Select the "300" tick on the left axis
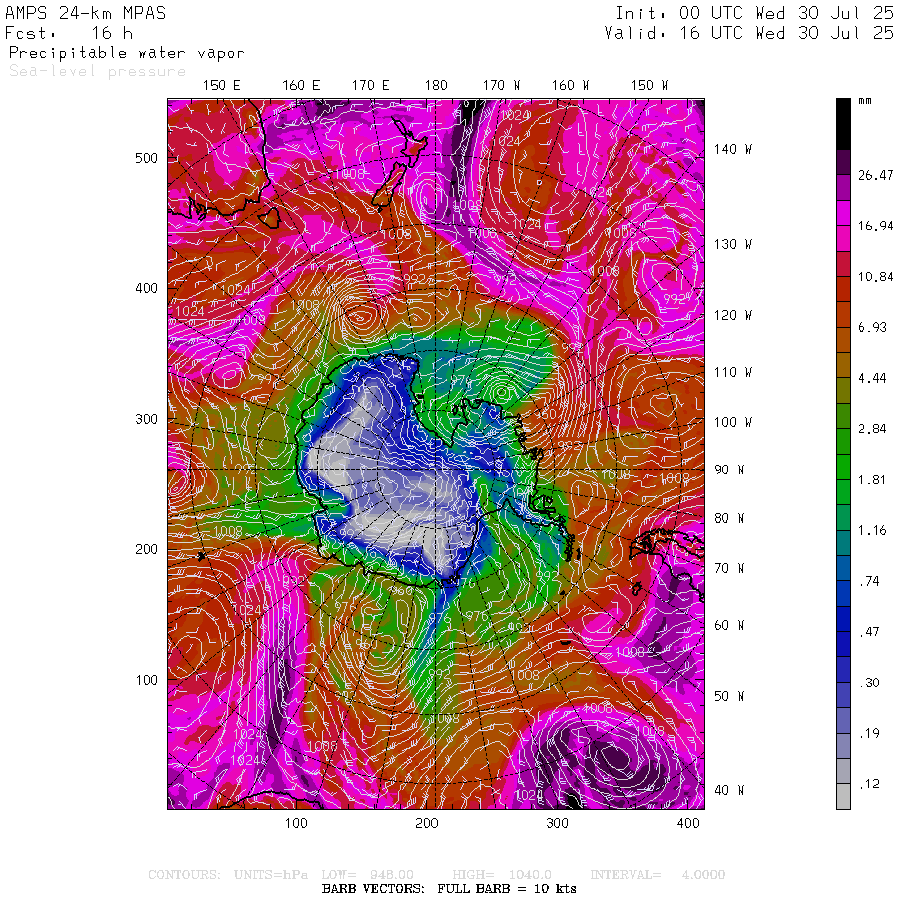 (146, 420)
